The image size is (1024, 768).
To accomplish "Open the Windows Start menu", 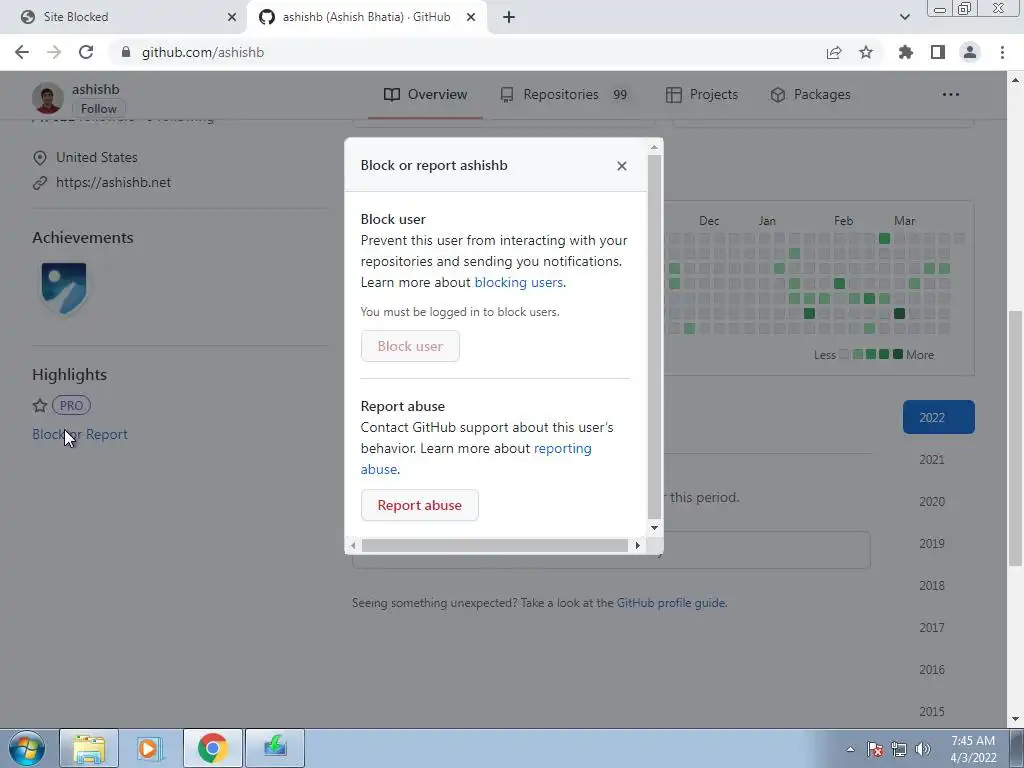I will tap(27, 748).
